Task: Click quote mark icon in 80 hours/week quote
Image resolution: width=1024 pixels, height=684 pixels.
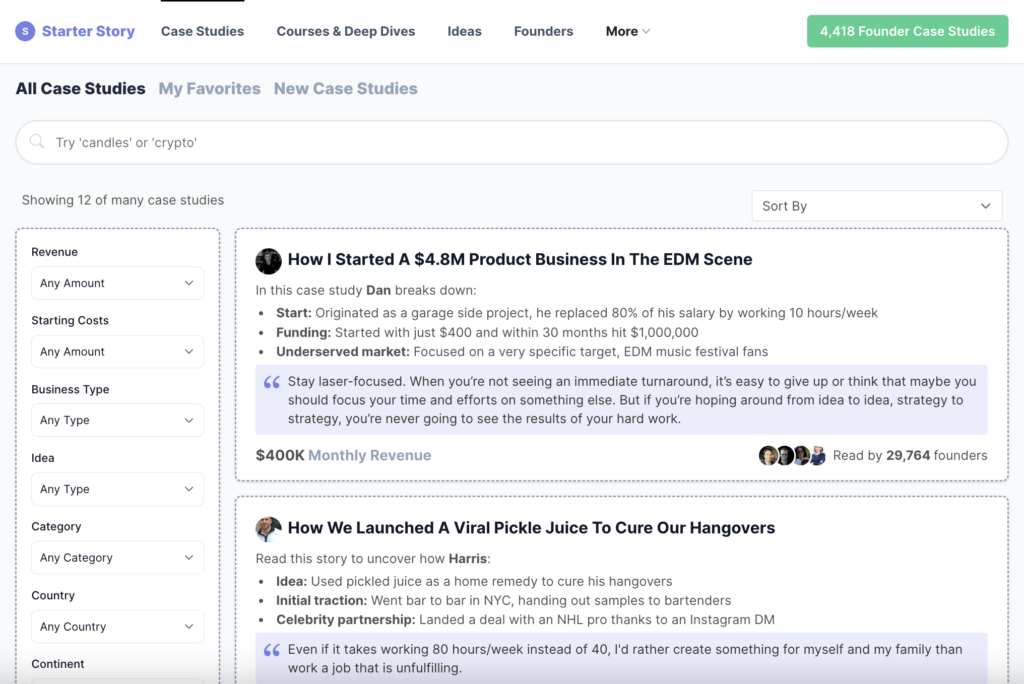Action: click(x=272, y=650)
